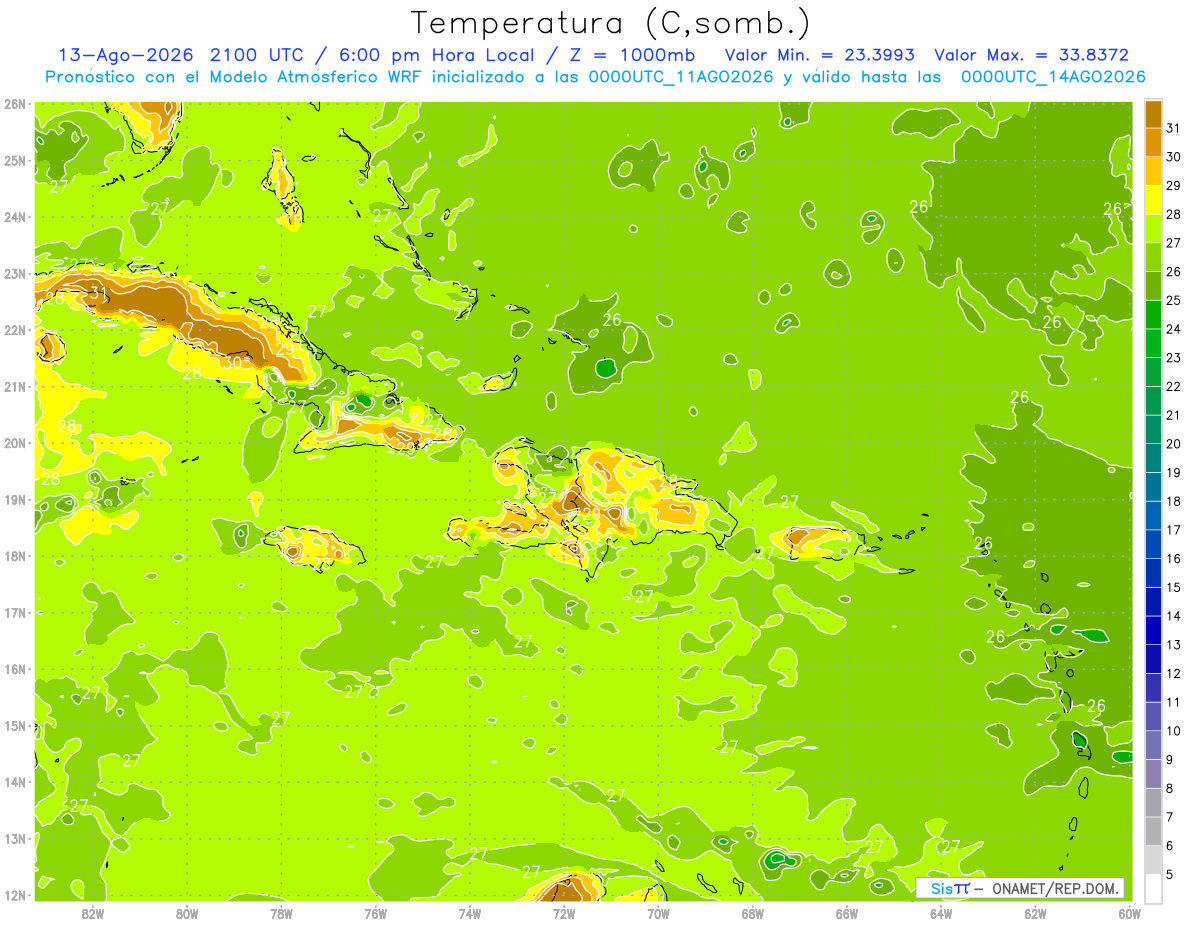Click the longitude axis label '78W'
Image resolution: width=1200 pixels, height=927 pixels.
(x=281, y=913)
